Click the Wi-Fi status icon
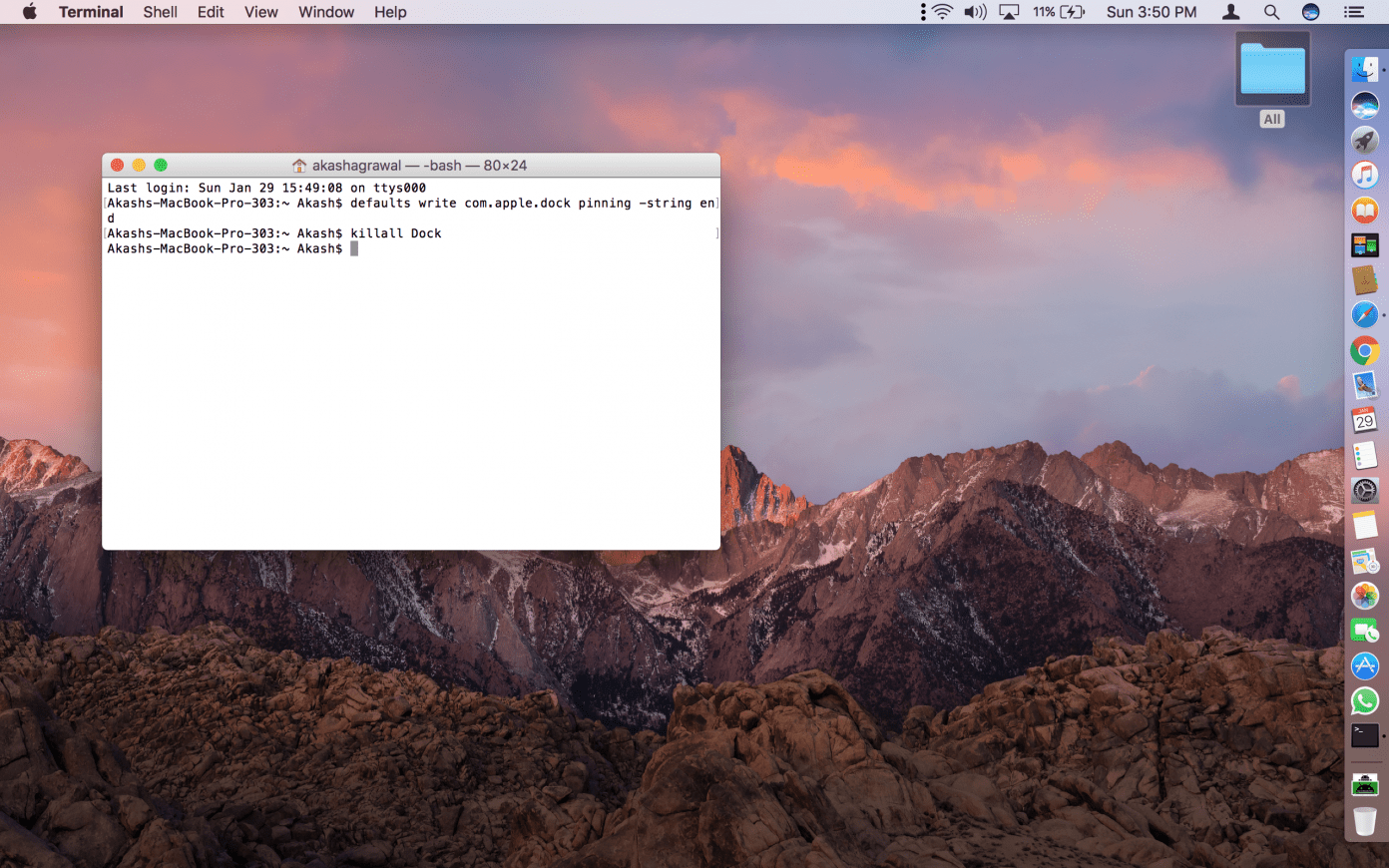Viewport: 1389px width, 868px height. click(x=942, y=12)
